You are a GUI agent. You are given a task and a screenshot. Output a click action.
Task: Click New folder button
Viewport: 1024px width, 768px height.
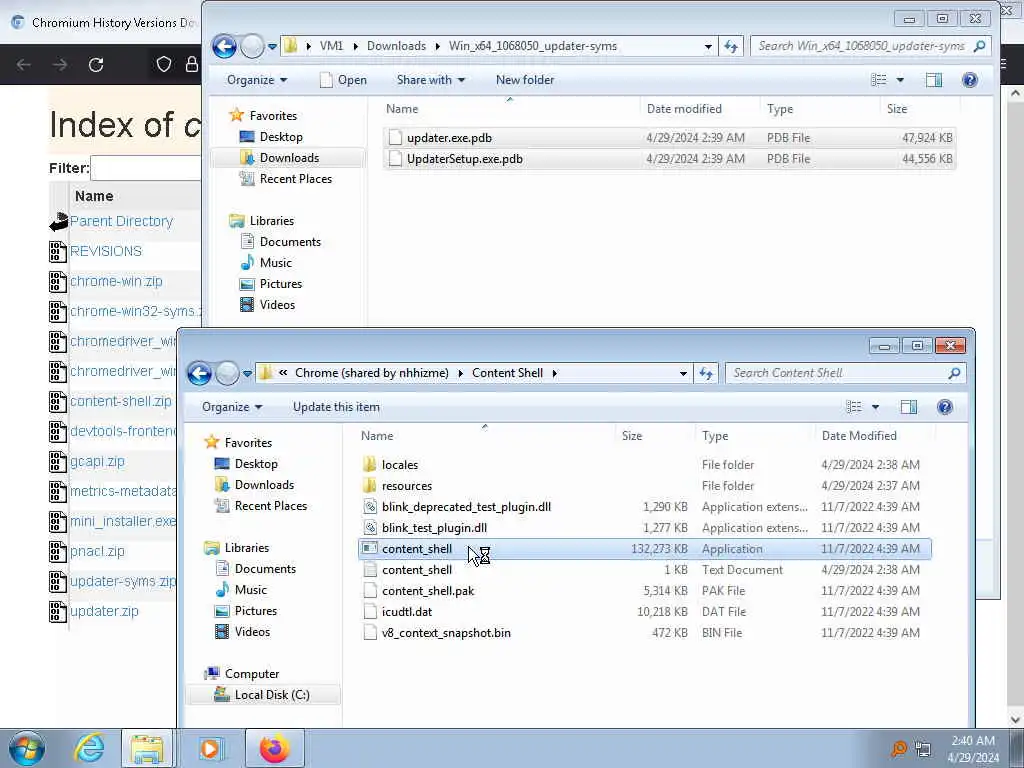(525, 80)
